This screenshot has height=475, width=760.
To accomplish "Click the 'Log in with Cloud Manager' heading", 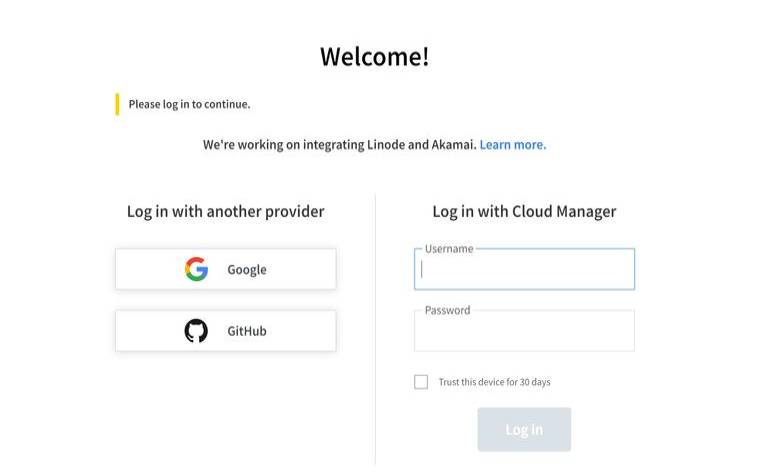I will (x=524, y=211).
